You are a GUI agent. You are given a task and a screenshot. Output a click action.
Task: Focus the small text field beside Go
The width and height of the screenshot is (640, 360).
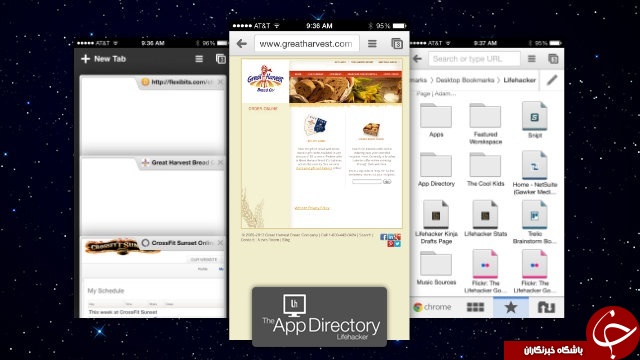click(367, 181)
